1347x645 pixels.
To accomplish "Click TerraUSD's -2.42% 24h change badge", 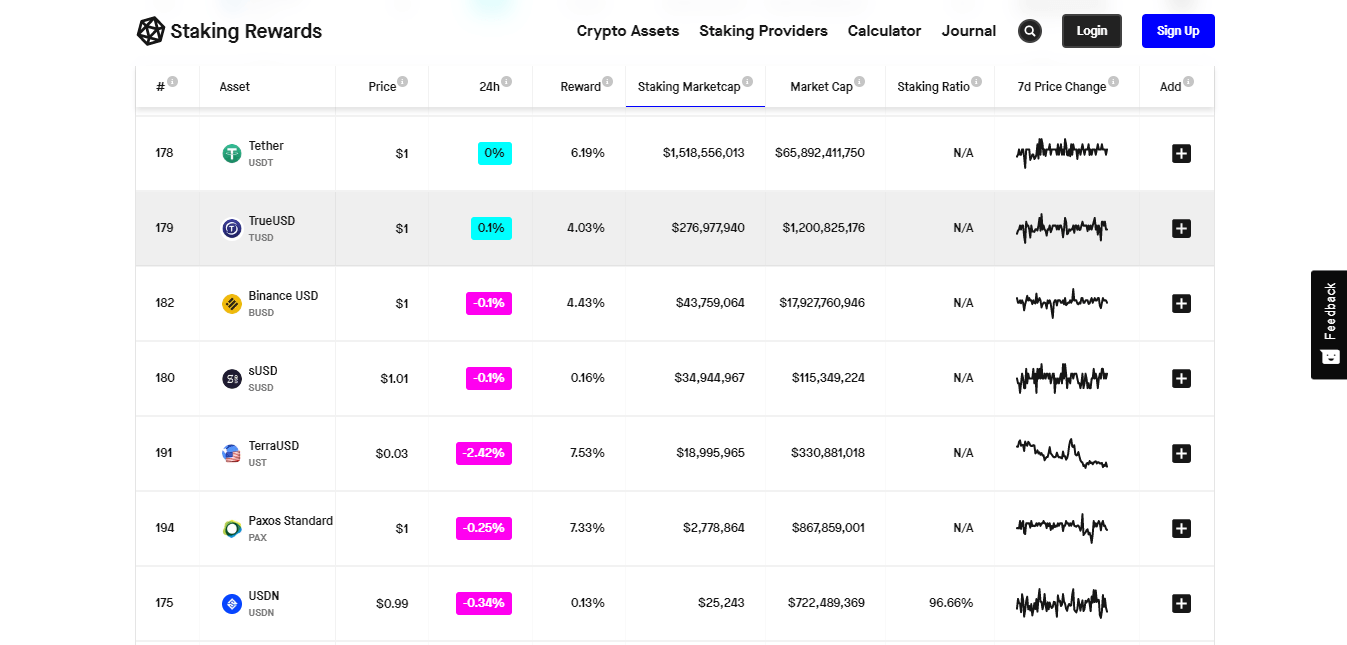I will click(x=484, y=453).
